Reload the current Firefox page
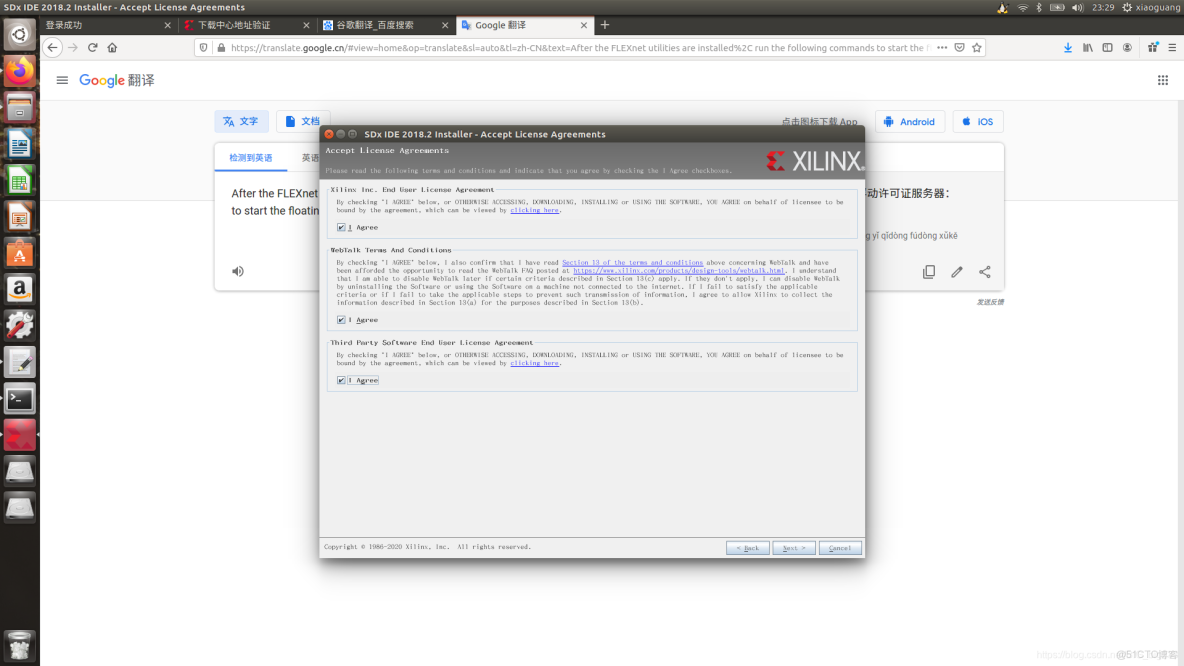The image size is (1184, 666). click(x=92, y=48)
